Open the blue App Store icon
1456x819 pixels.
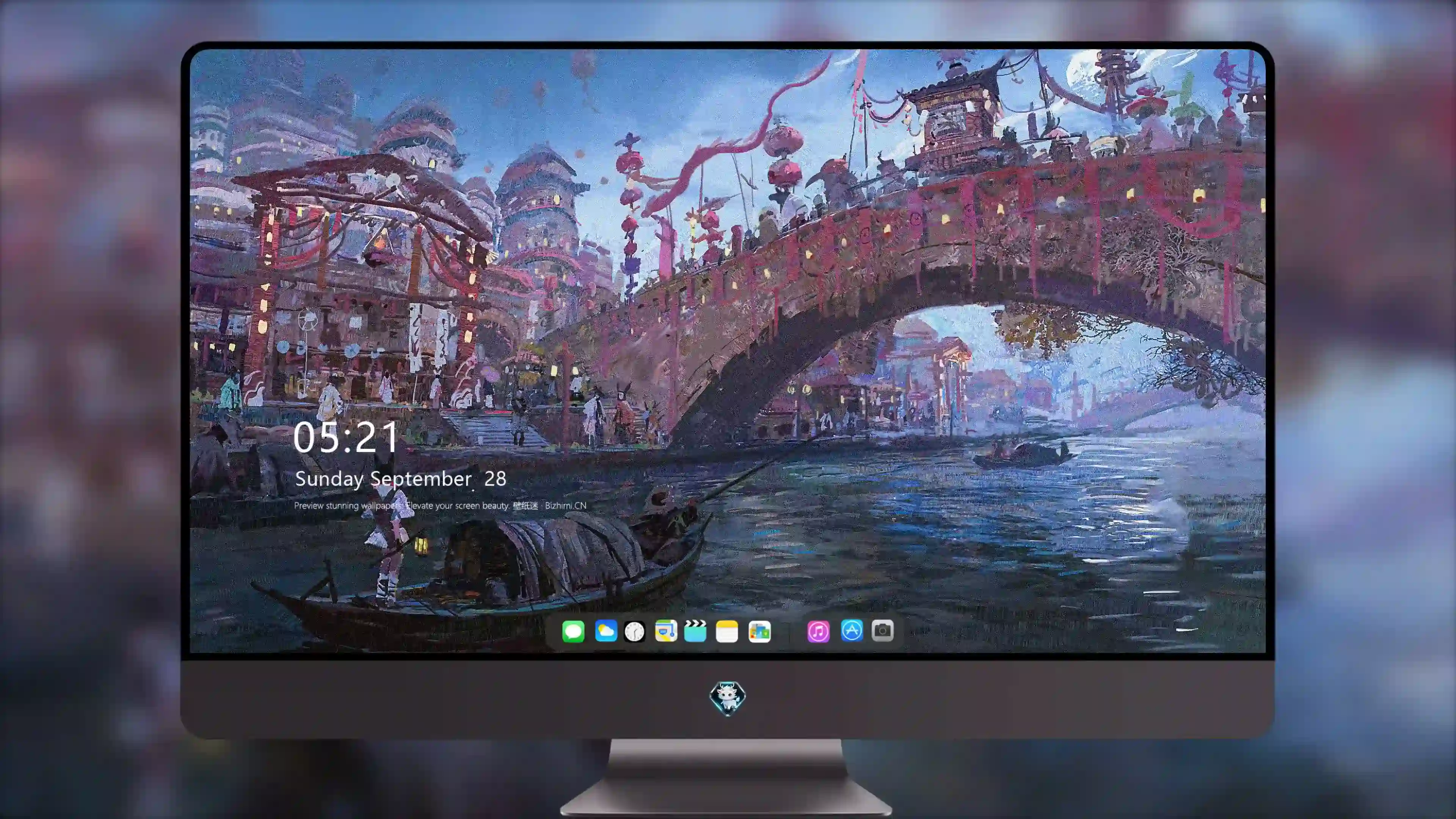[x=852, y=630]
